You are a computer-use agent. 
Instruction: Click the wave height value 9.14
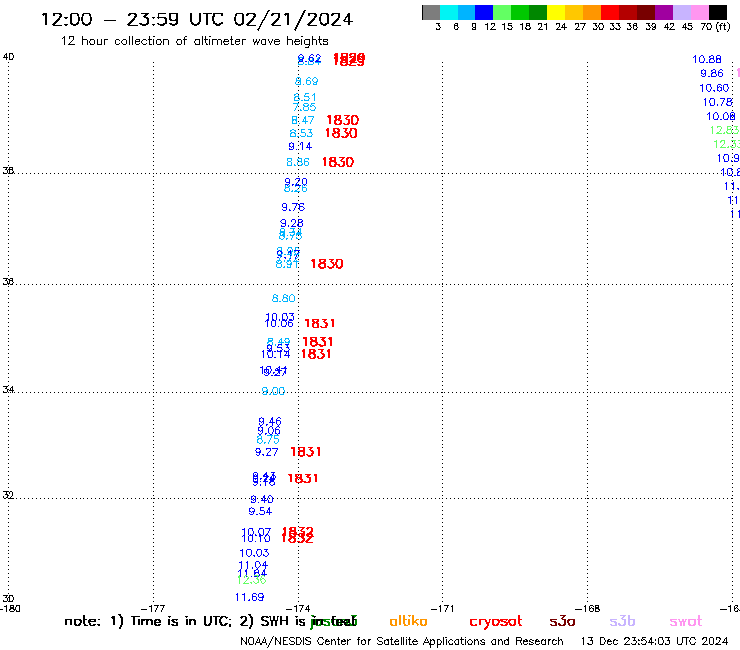pos(300,146)
